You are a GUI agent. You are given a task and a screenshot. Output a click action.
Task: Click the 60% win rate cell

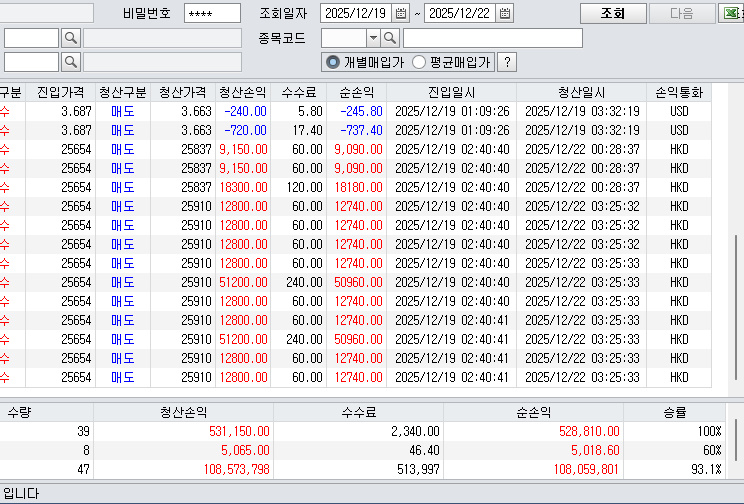point(674,450)
